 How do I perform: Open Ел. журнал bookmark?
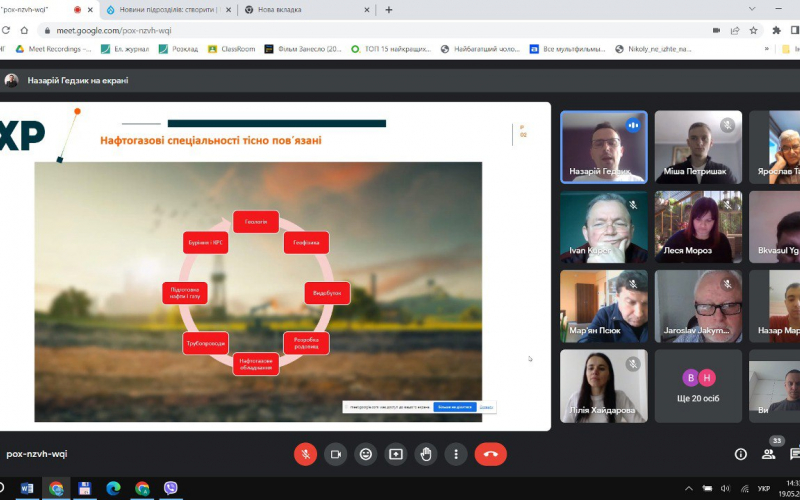pyautogui.click(x=125, y=49)
